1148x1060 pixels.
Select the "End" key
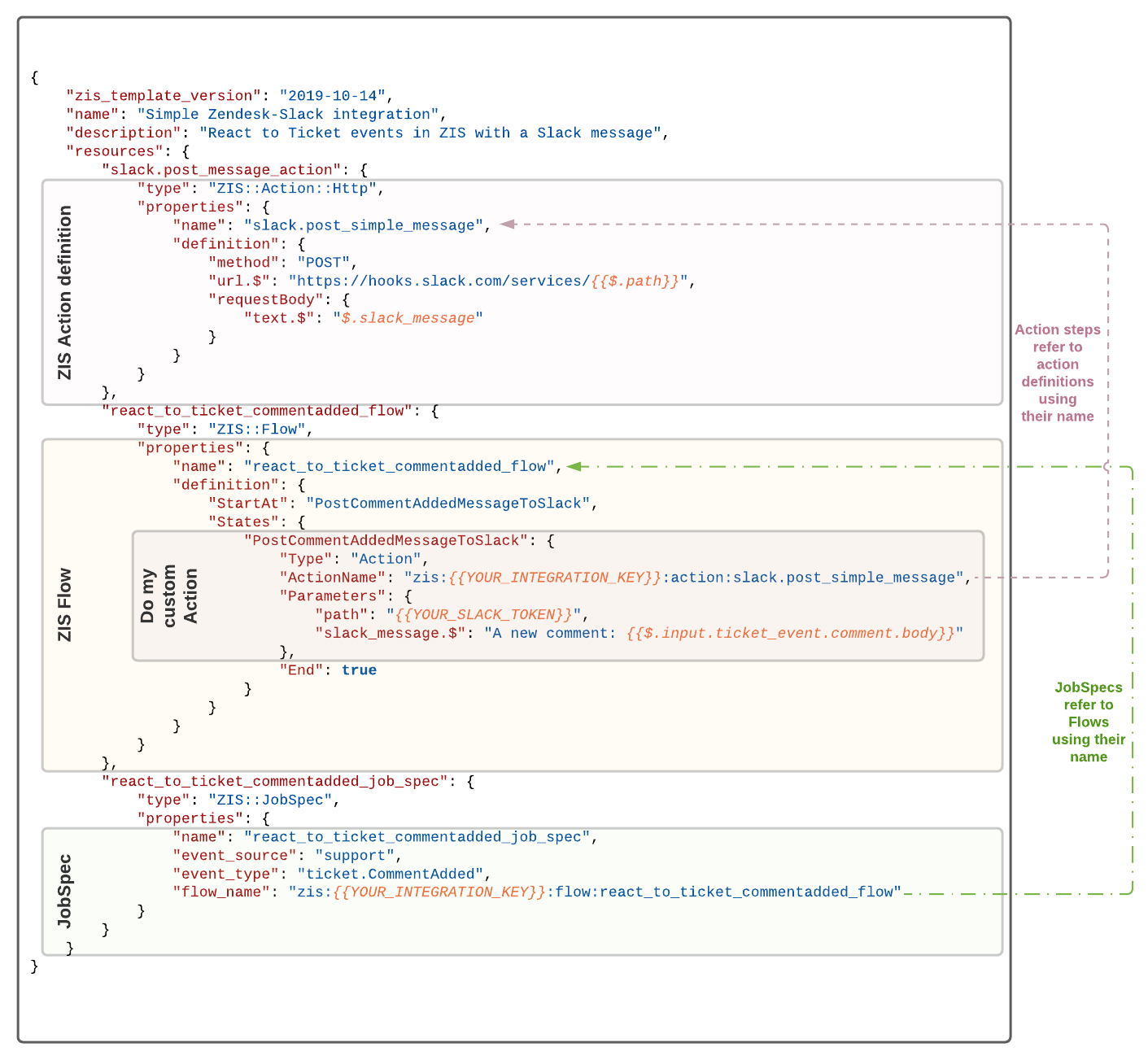click(x=301, y=670)
